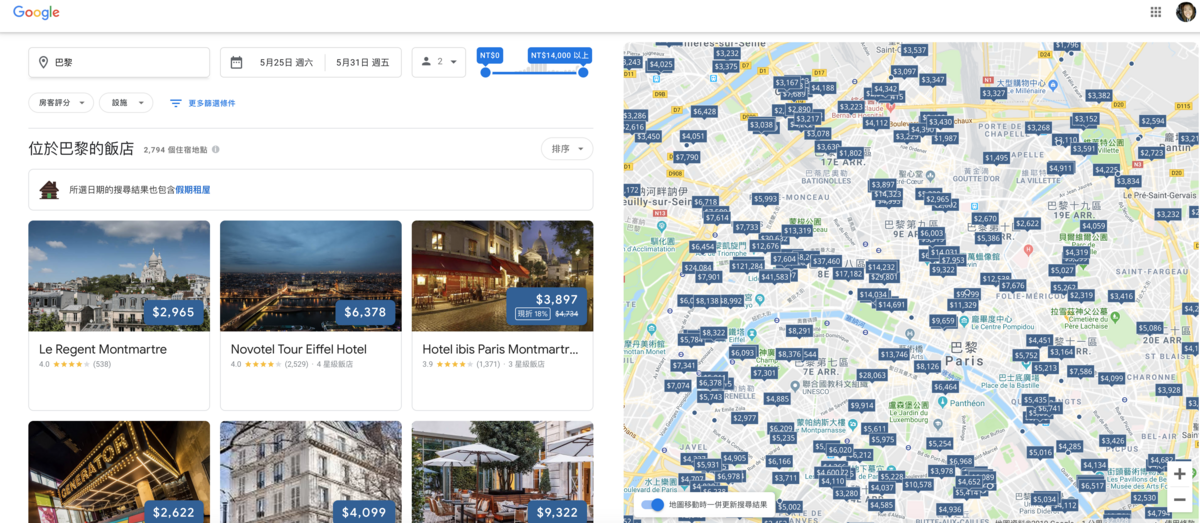Zoom in on the map with the plus button
The width and height of the screenshot is (1200, 523).
tap(1180, 474)
